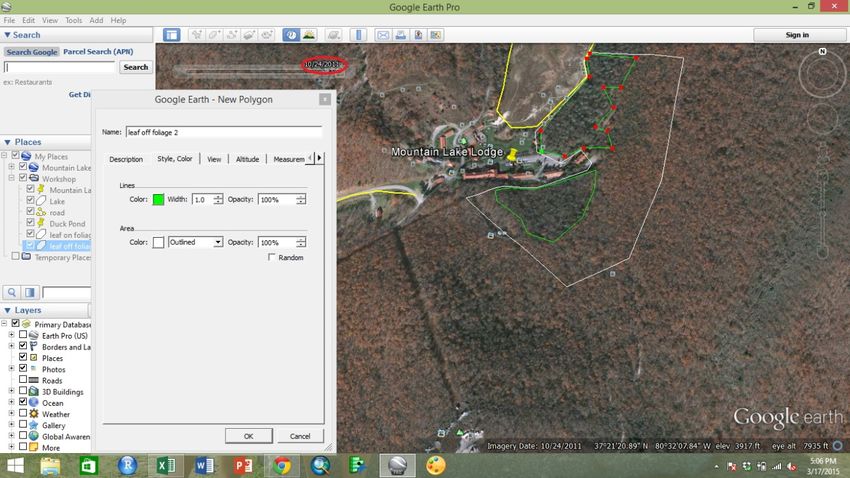Open Excel from the taskbar

click(166, 466)
